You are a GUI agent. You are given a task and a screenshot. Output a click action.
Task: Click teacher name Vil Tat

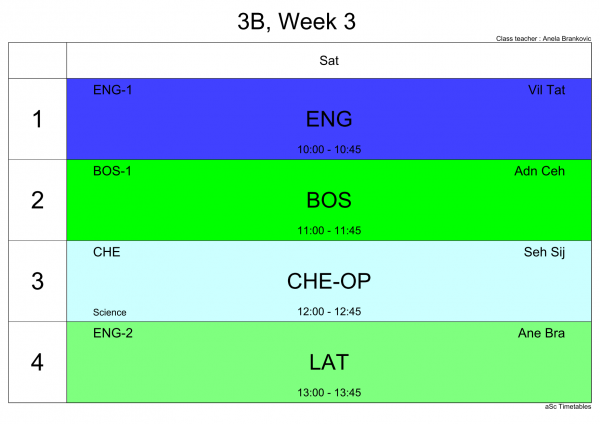[546, 90]
